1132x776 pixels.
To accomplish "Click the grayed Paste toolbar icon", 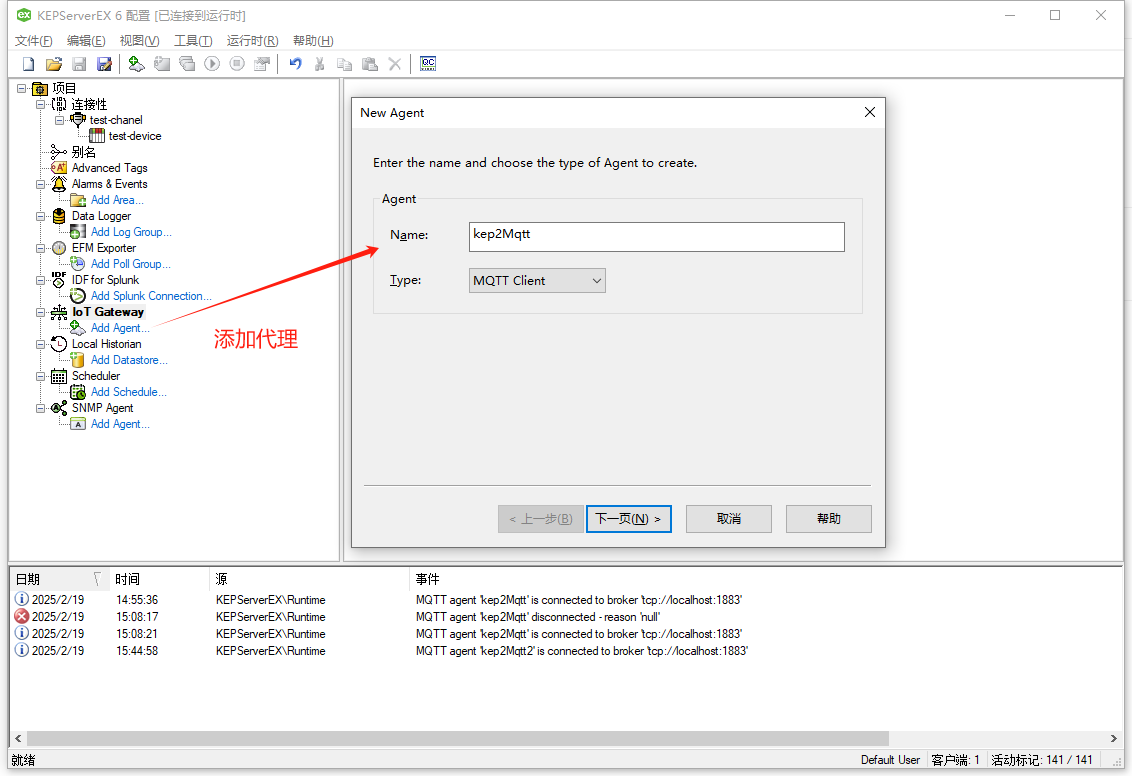I will 370,64.
